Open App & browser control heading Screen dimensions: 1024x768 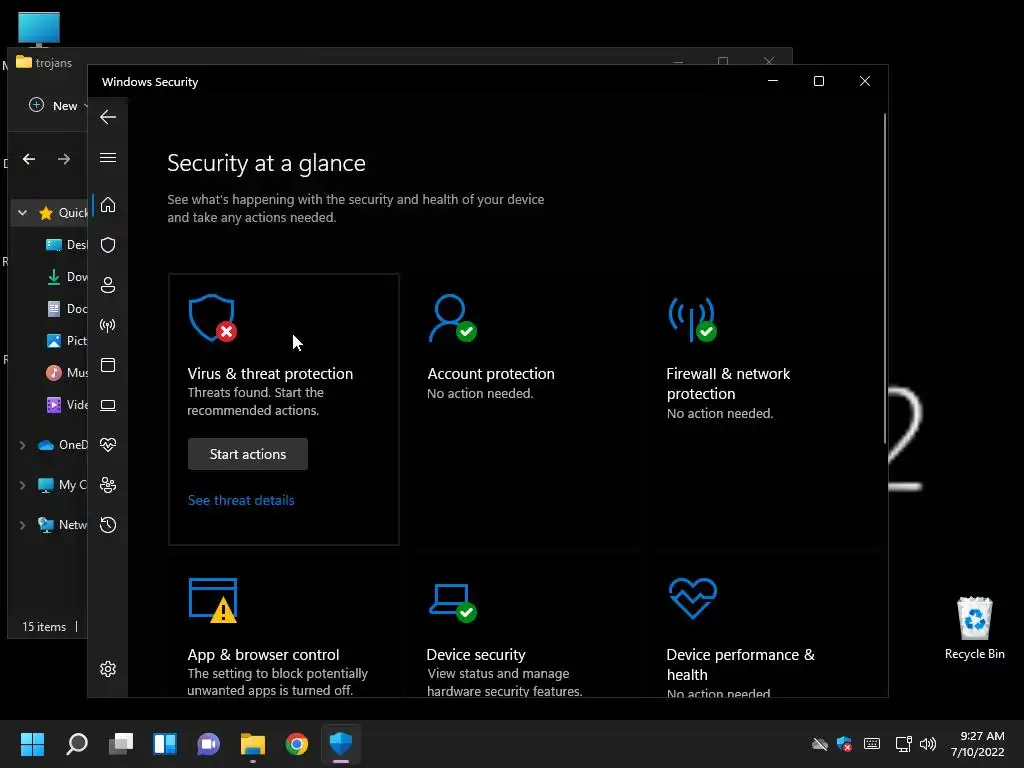pyautogui.click(x=263, y=654)
